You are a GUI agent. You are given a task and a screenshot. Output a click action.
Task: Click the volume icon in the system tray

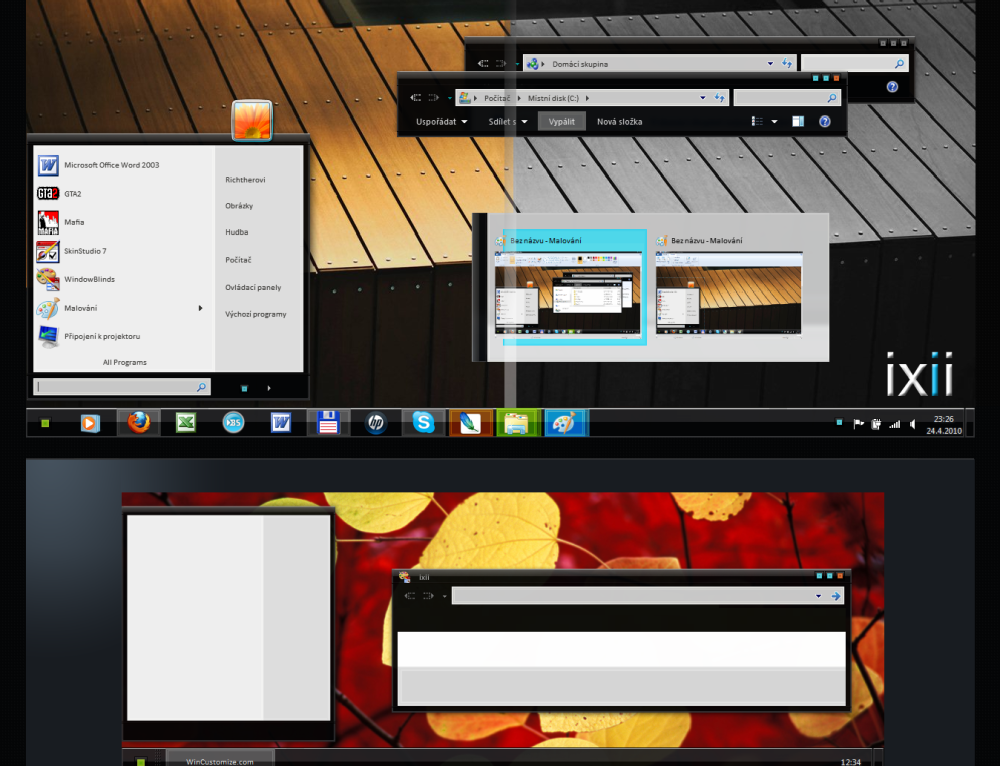pyautogui.click(x=912, y=423)
